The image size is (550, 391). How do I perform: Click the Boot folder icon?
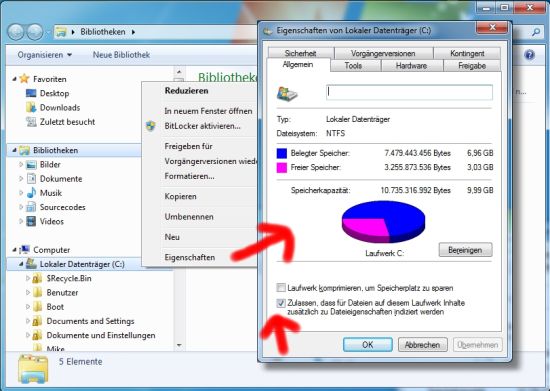coord(38,307)
